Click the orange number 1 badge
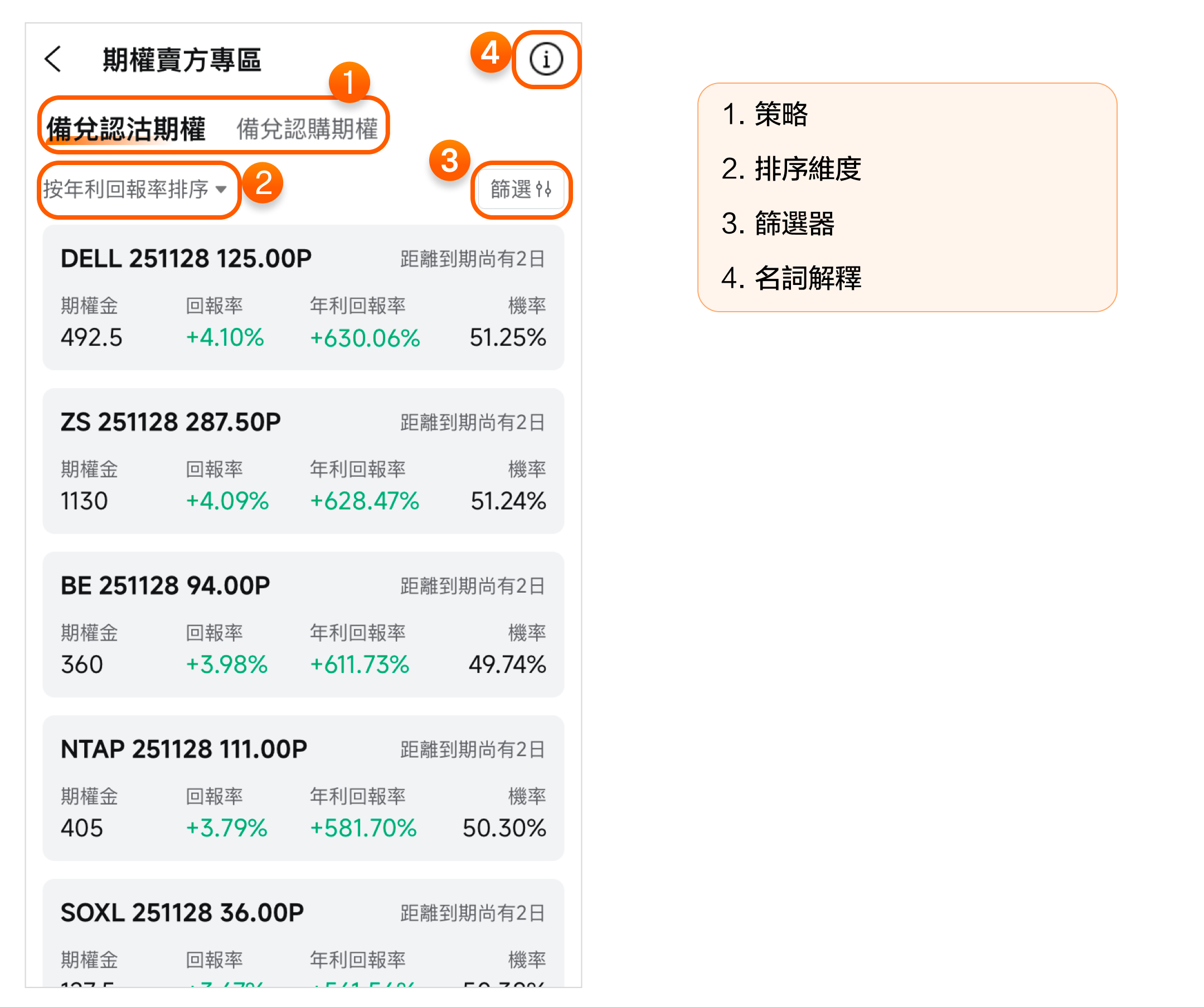Screen dimensions: 1204x1007 coord(349,82)
